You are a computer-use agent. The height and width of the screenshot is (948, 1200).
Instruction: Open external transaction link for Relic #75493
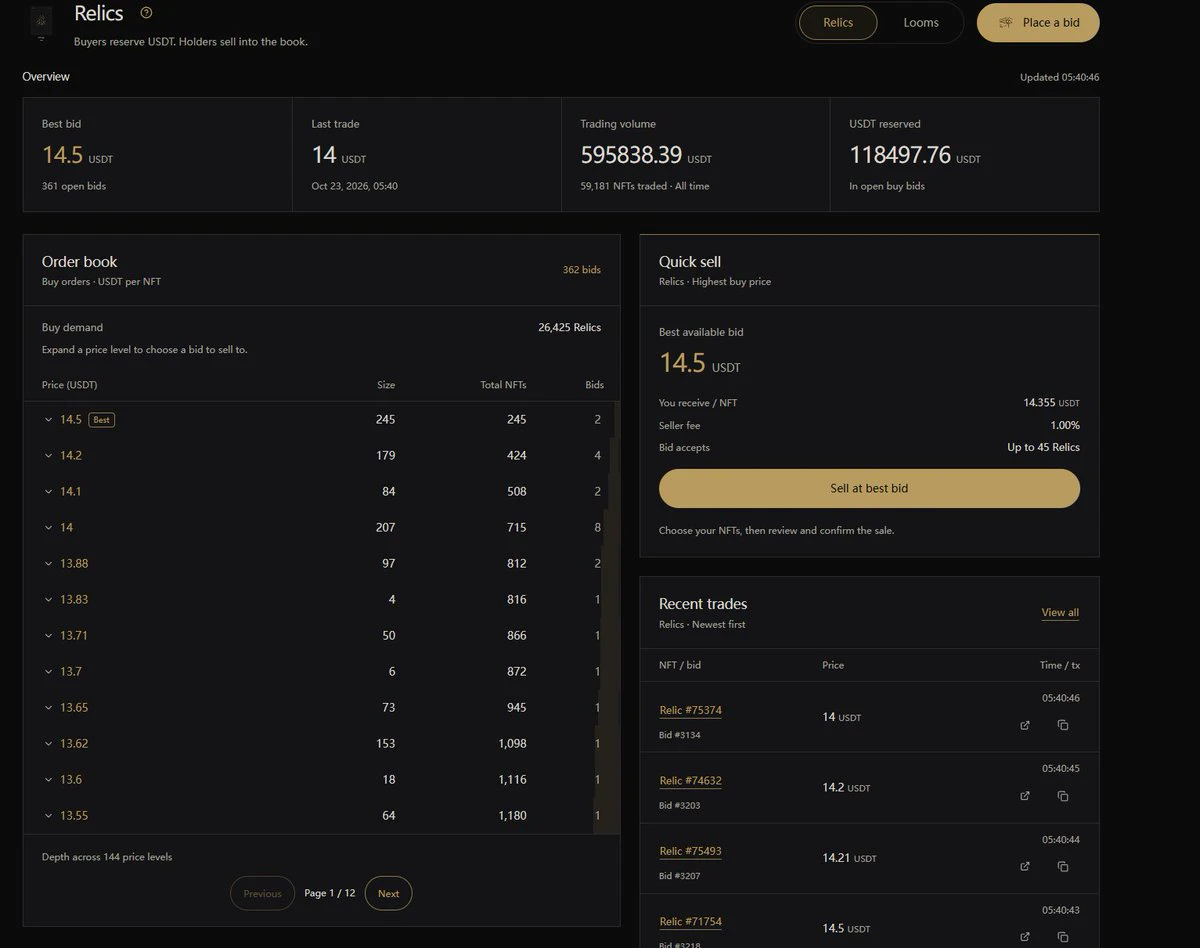click(1025, 866)
